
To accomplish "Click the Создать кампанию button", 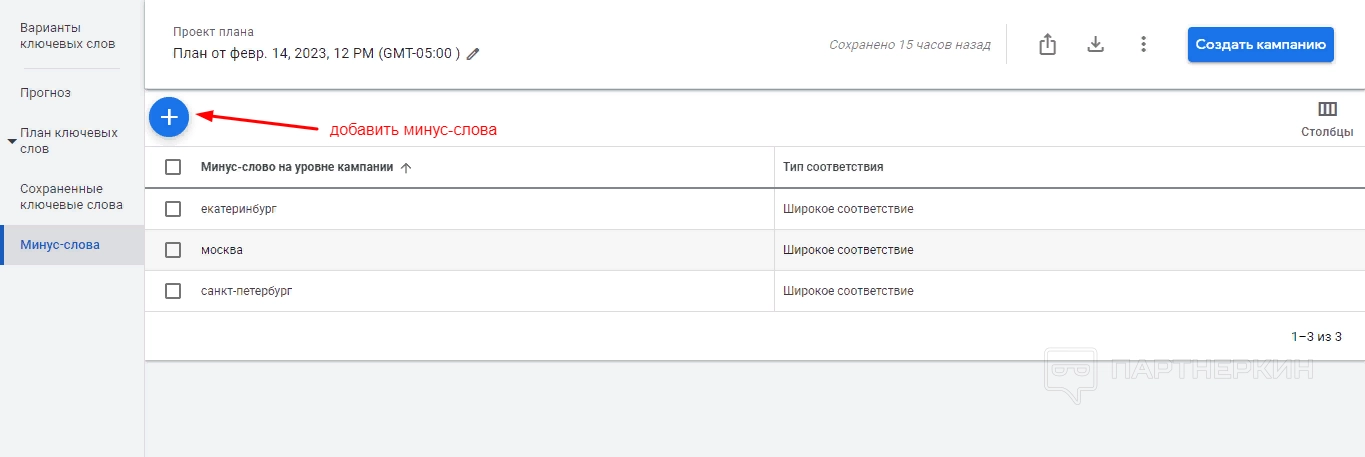I will tap(1260, 45).
